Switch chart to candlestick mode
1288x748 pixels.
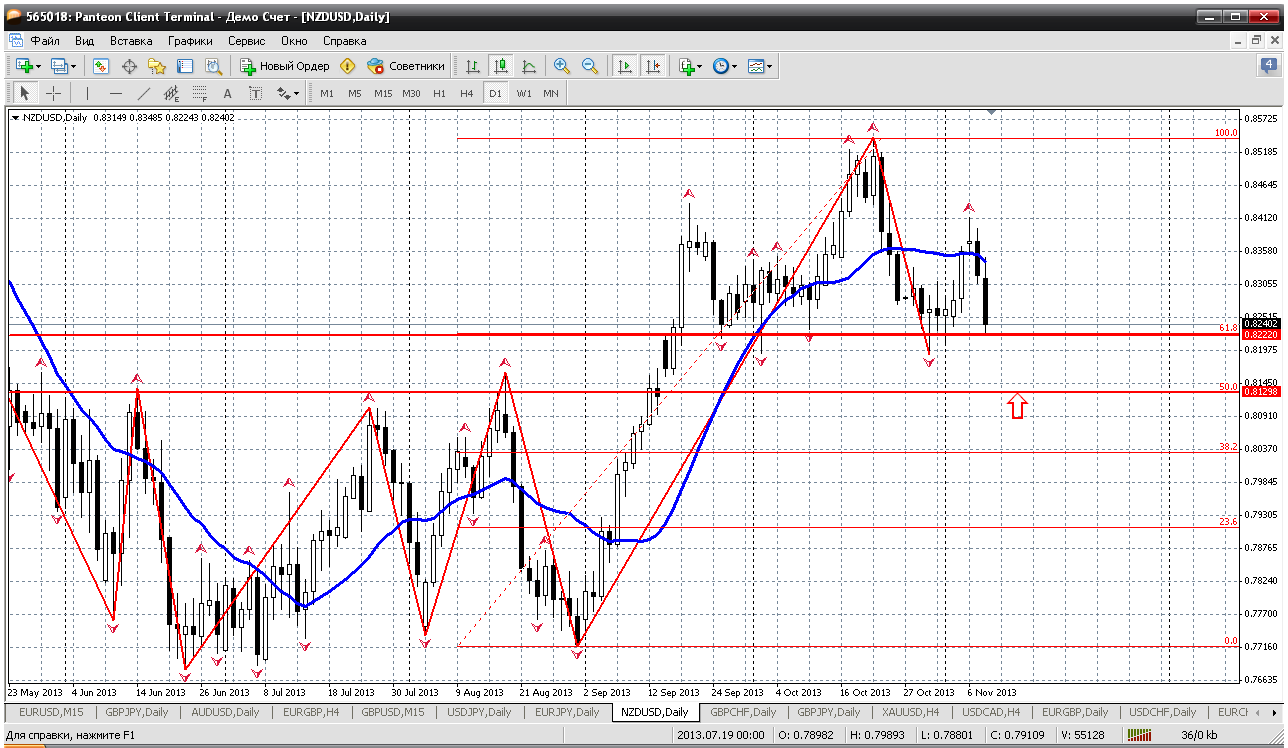click(501, 66)
